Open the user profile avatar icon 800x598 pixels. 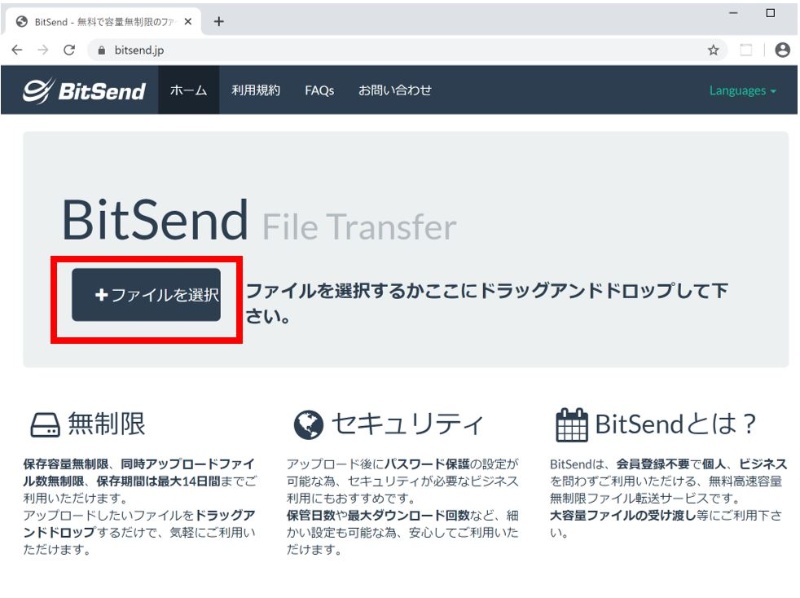[782, 50]
